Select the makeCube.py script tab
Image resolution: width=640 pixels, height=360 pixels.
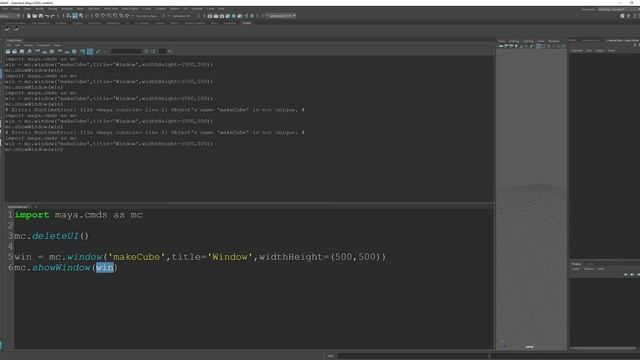click(18, 207)
